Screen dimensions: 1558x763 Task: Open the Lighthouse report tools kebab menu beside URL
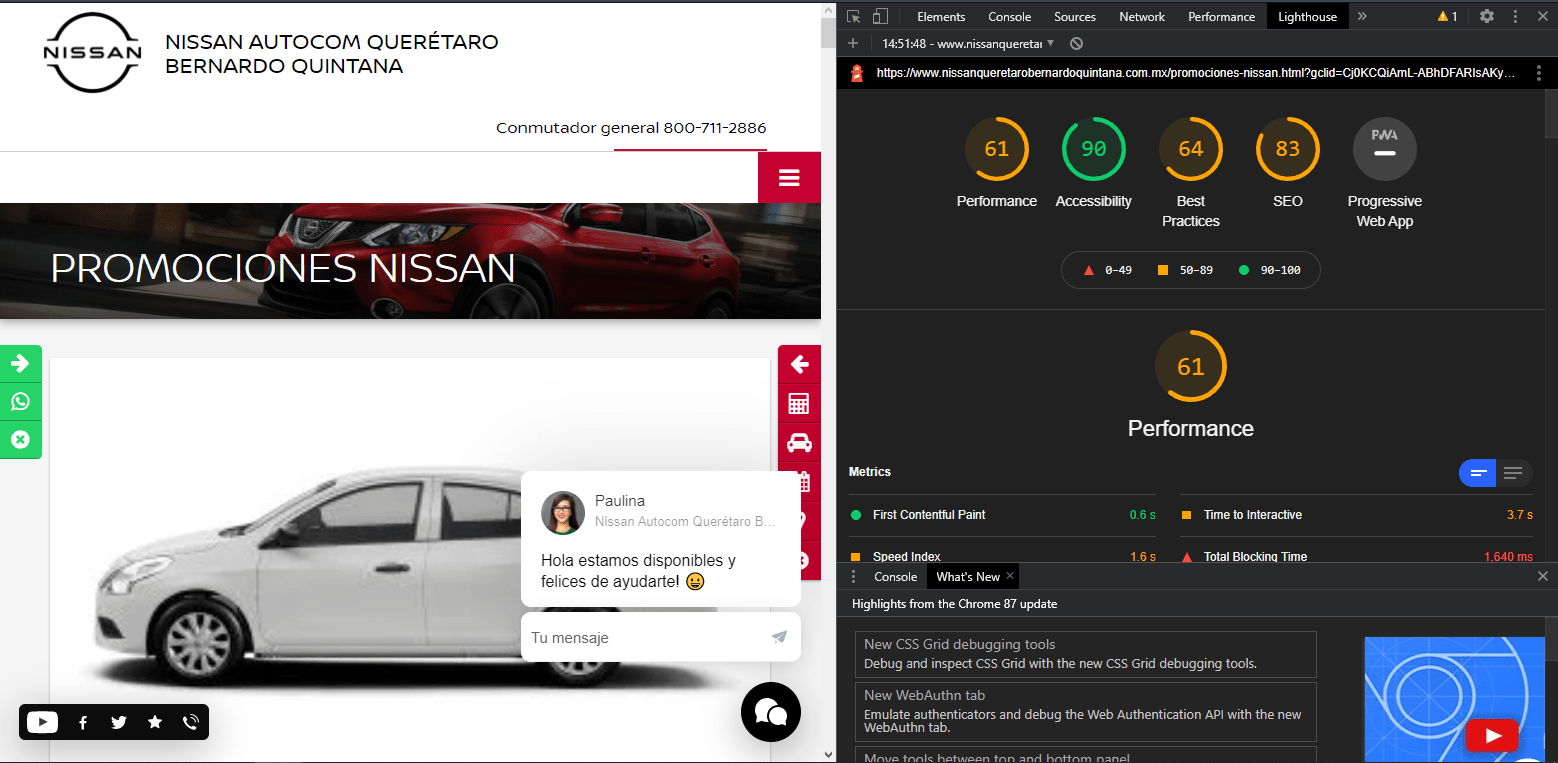[x=1539, y=73]
